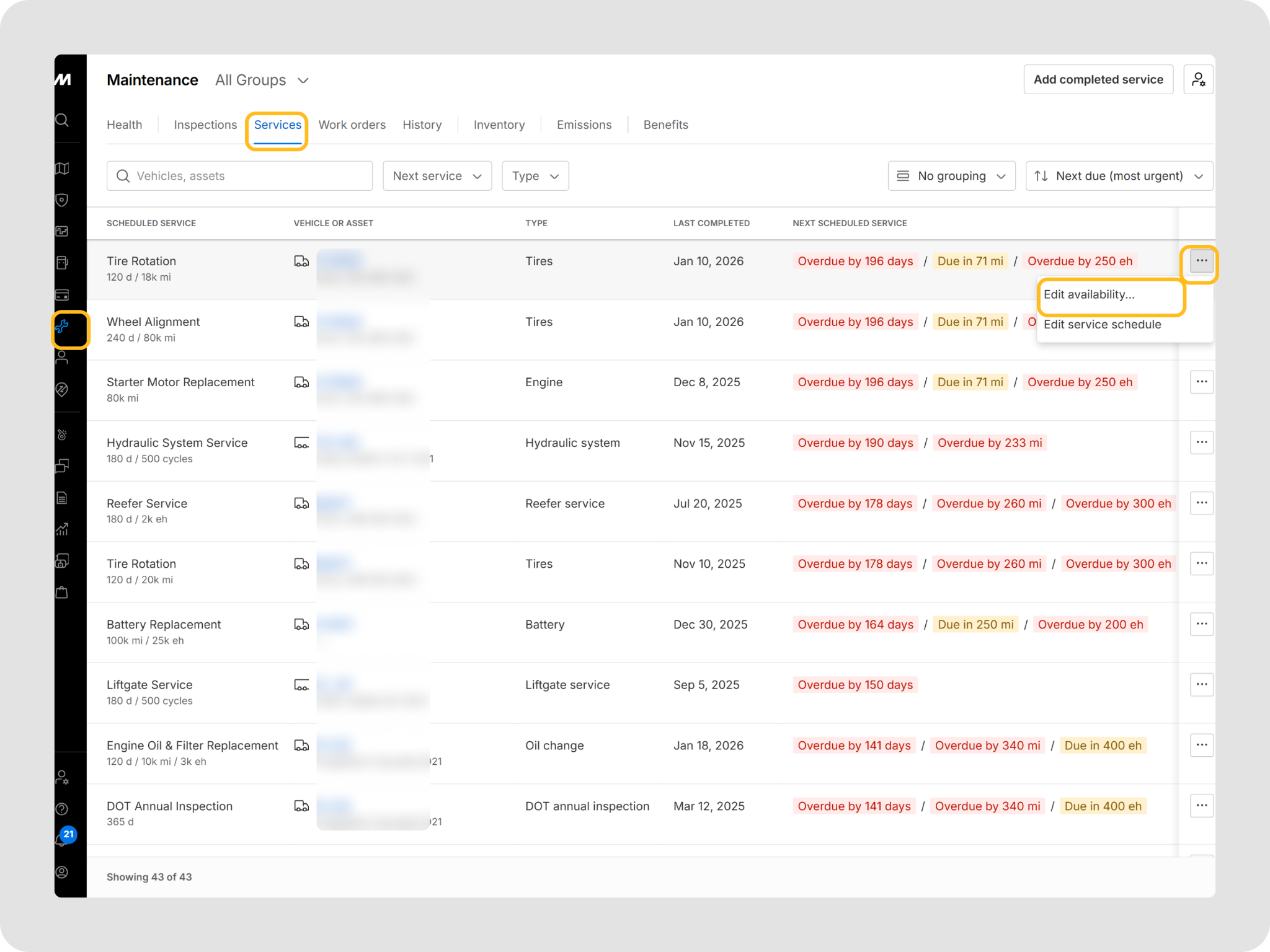Open more options for first Tire Rotation row
Screen dimensions: 1270x952
click(x=1201, y=261)
